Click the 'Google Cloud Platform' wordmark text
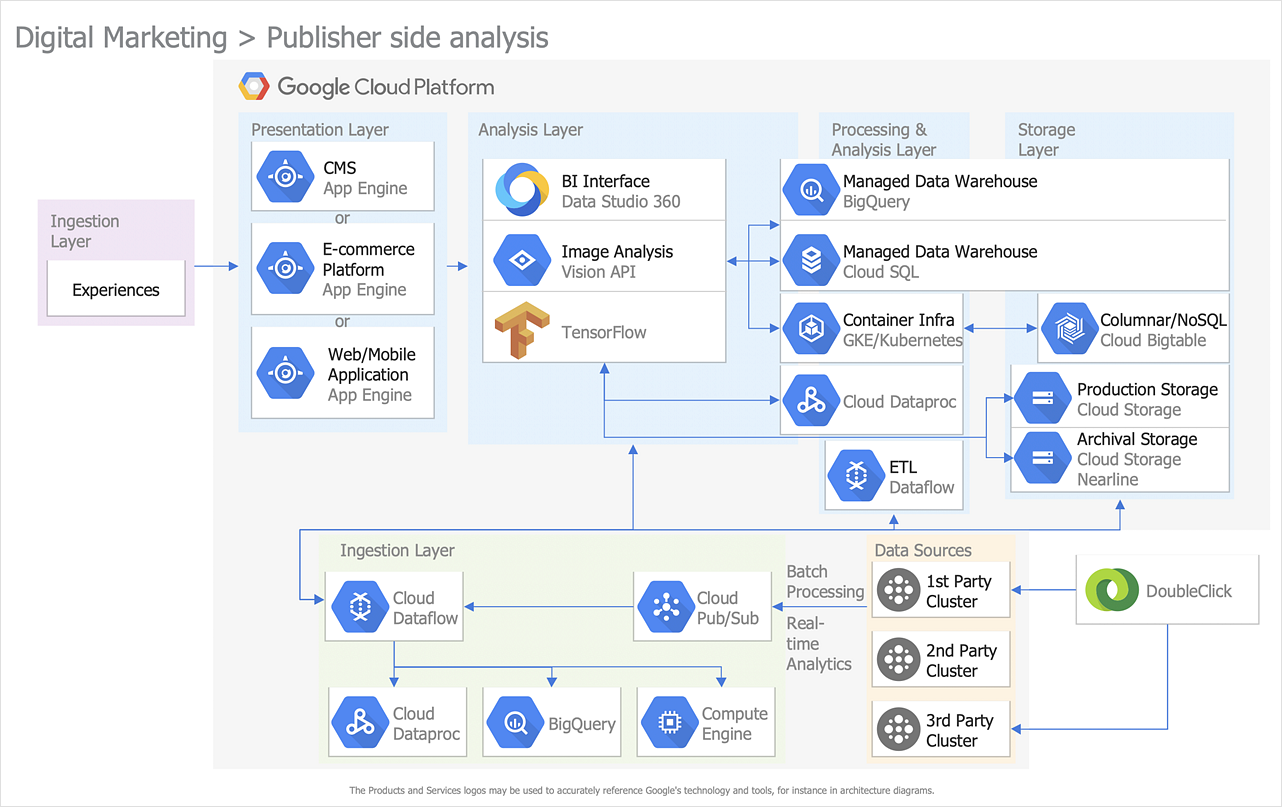The height and width of the screenshot is (807, 1282). [x=386, y=87]
